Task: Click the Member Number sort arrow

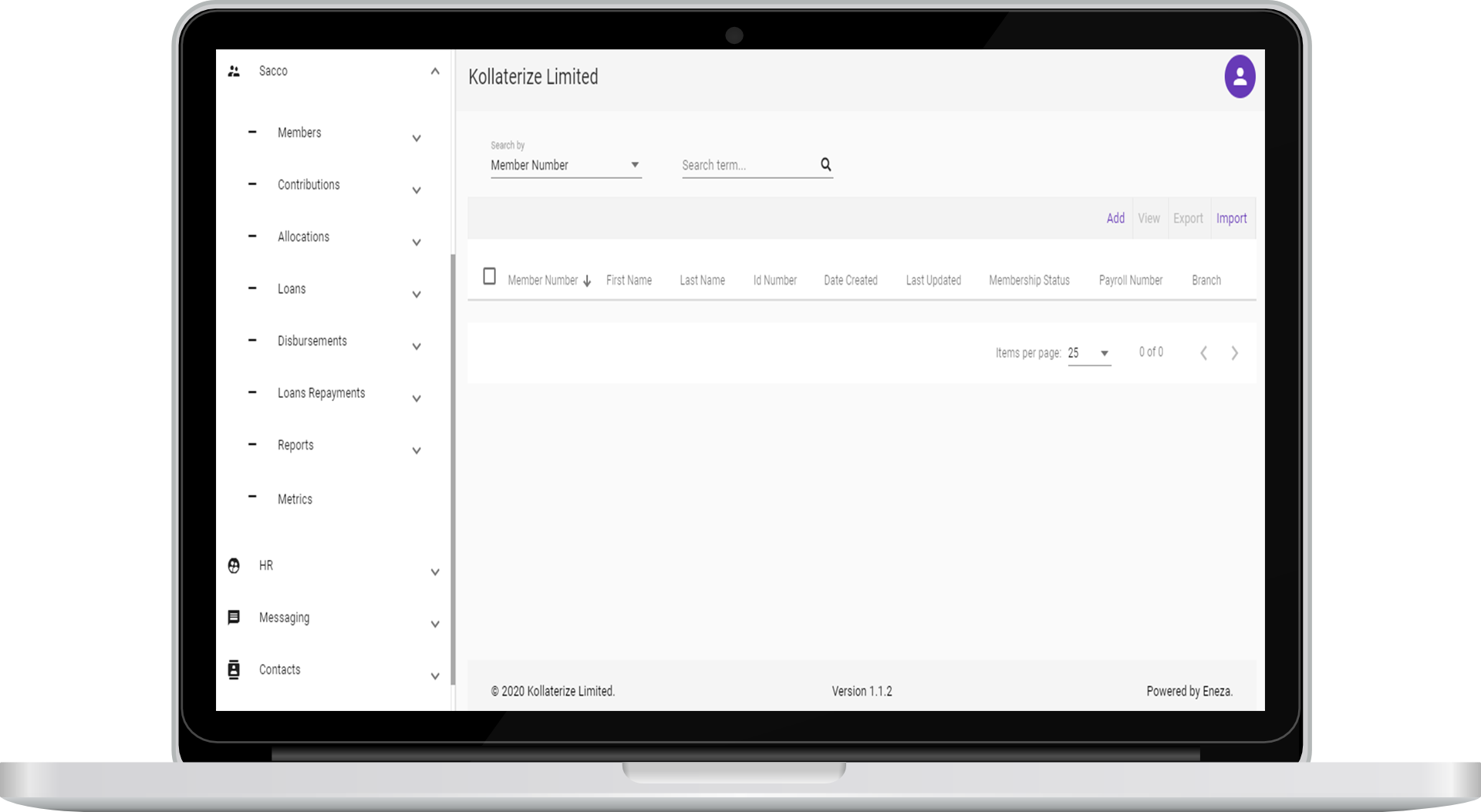Action: coord(587,281)
